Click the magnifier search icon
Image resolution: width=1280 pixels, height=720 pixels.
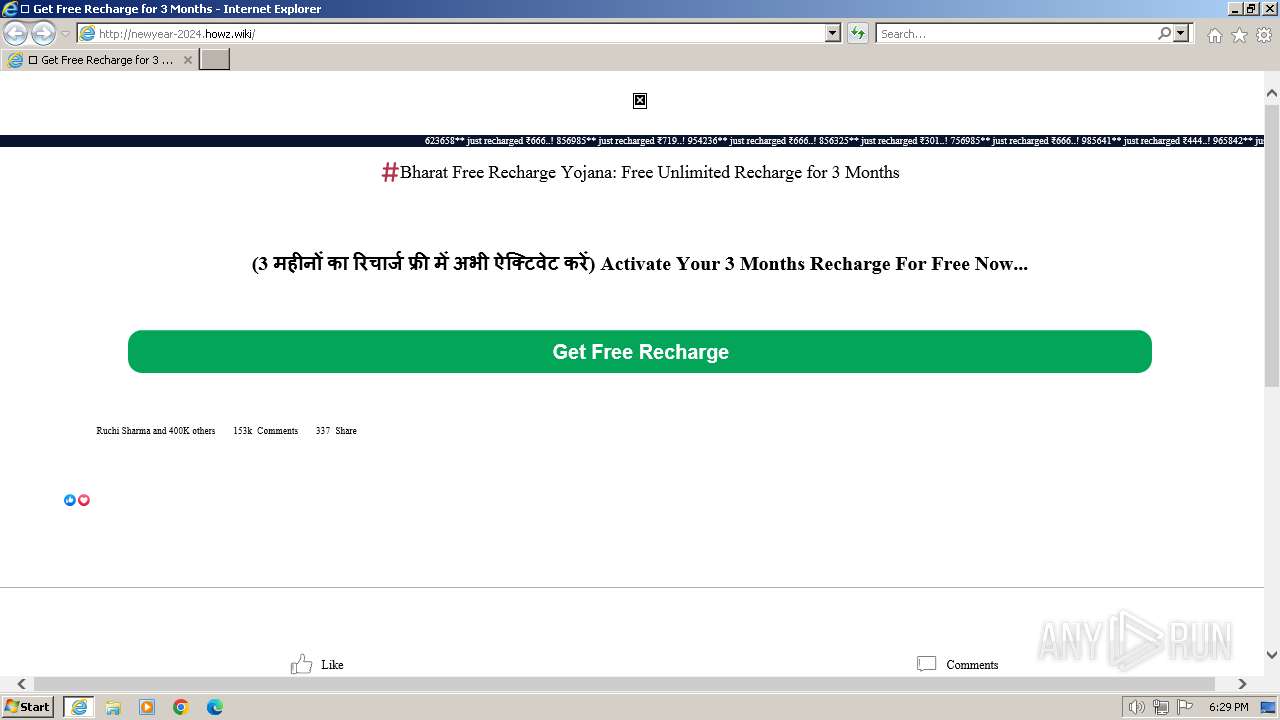pos(1165,34)
